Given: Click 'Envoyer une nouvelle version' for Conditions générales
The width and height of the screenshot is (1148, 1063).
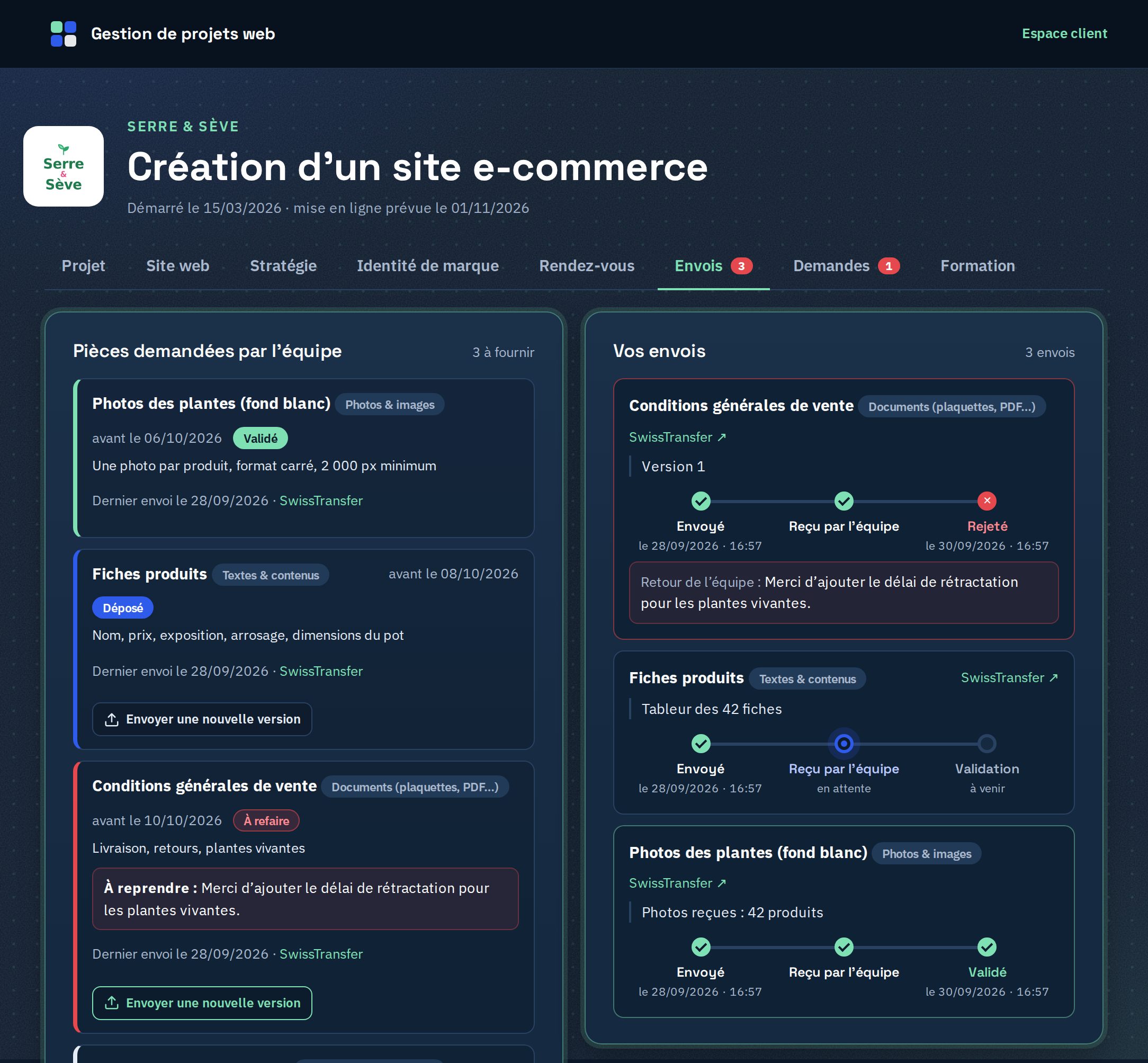Looking at the screenshot, I should point(202,1003).
